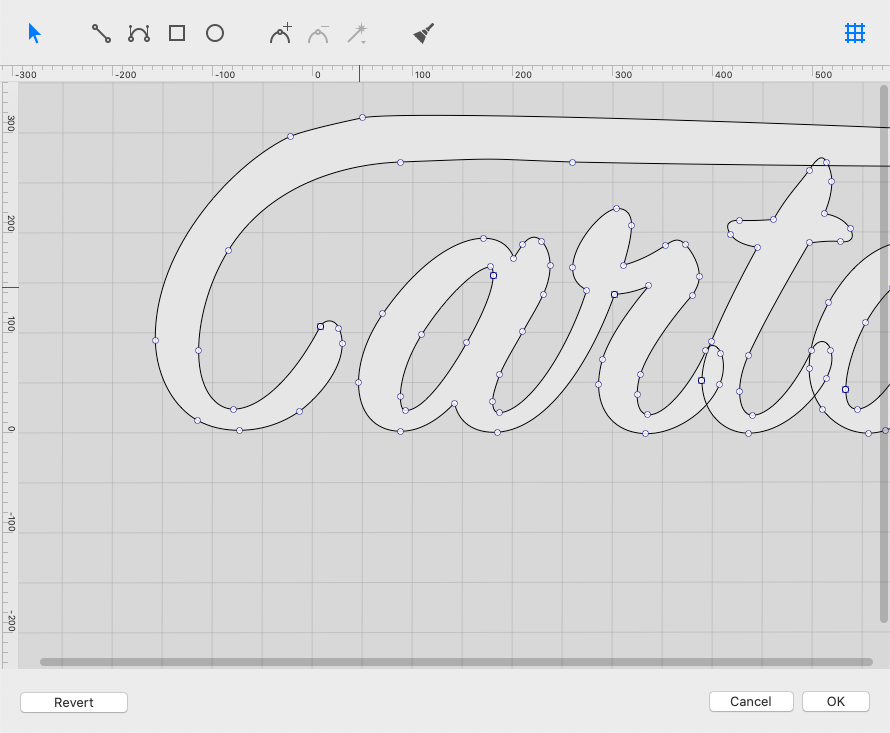This screenshot has height=733, width=890.
Task: Choose the straight line tool
Action: point(102,33)
